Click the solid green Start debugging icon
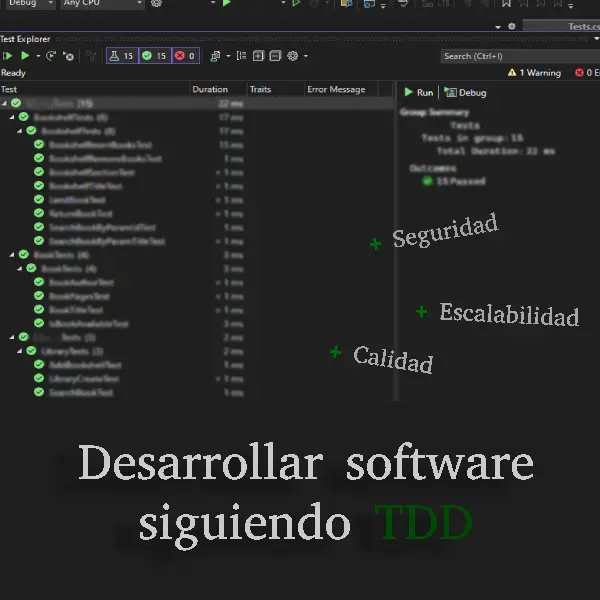The width and height of the screenshot is (600, 600). tap(227, 3)
